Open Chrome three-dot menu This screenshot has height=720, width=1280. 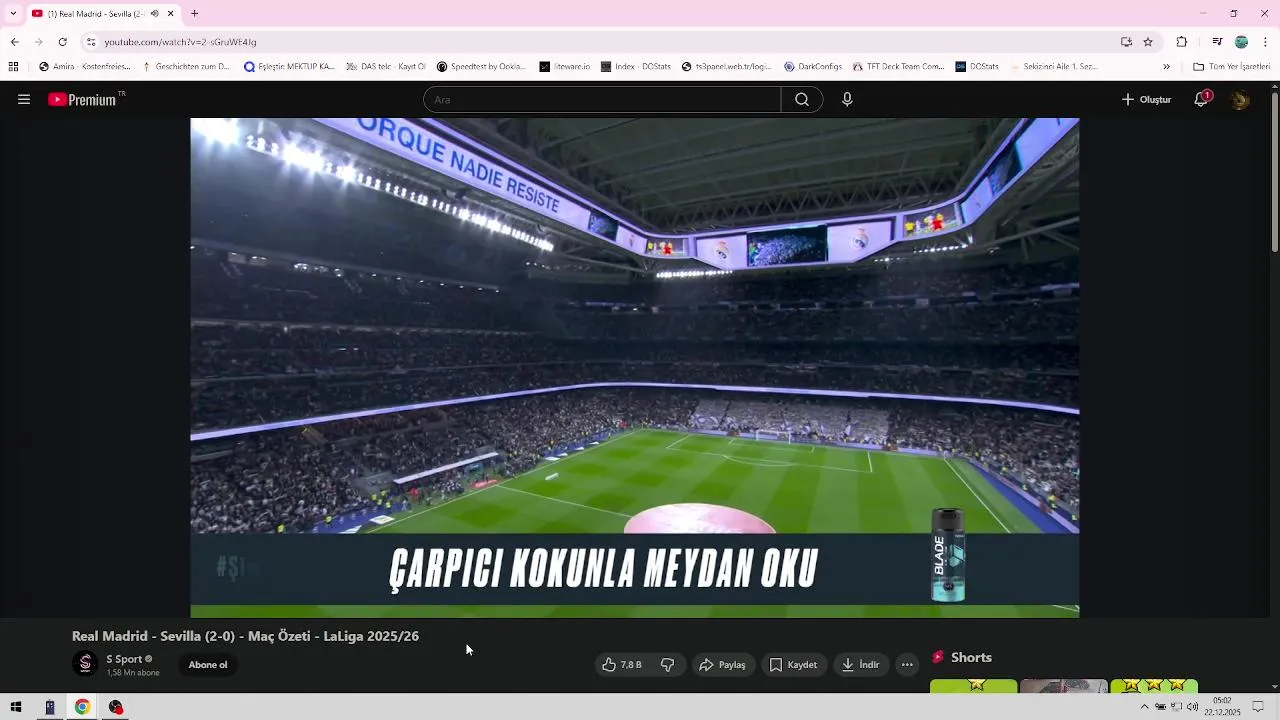point(1265,42)
